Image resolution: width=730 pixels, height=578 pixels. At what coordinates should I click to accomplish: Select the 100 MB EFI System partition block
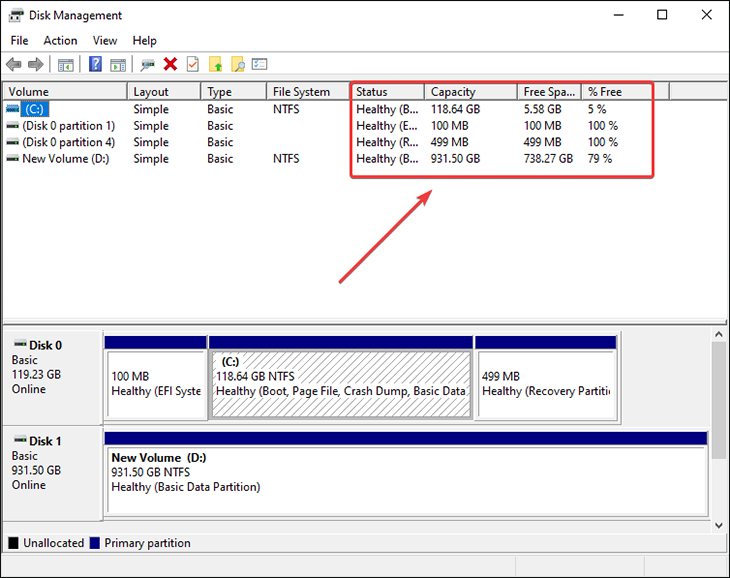tap(155, 384)
